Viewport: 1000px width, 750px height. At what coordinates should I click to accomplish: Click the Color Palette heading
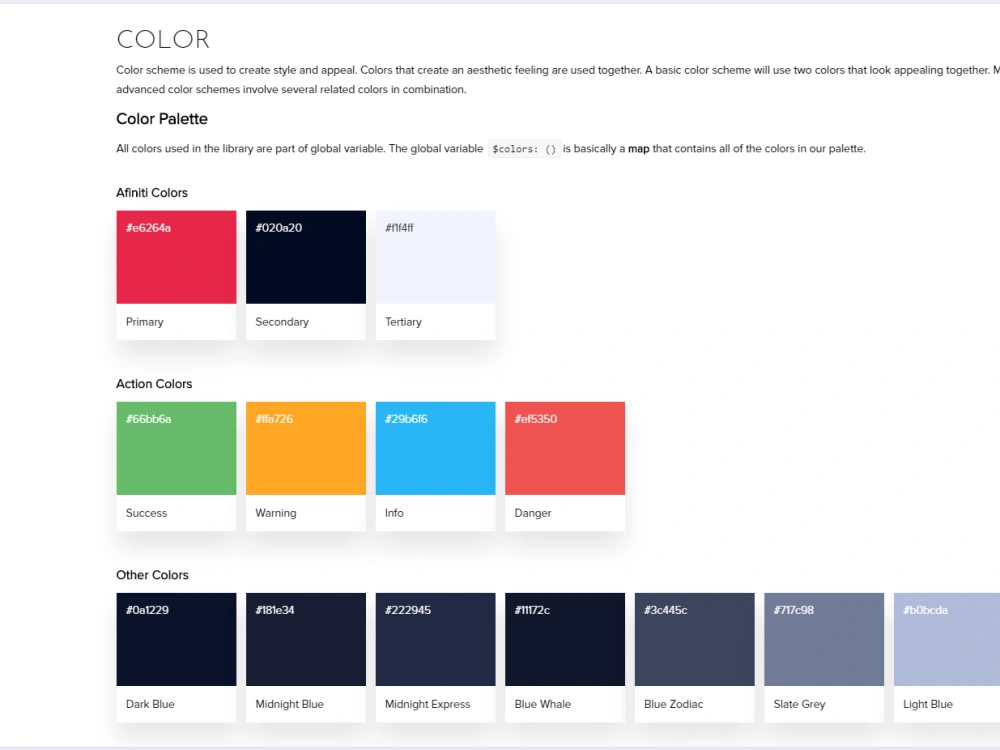tap(162, 119)
